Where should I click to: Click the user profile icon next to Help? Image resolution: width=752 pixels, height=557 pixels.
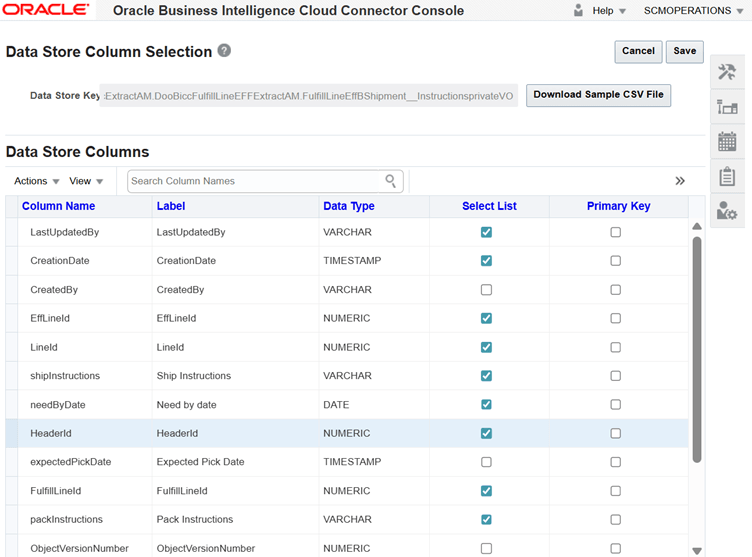tap(578, 11)
